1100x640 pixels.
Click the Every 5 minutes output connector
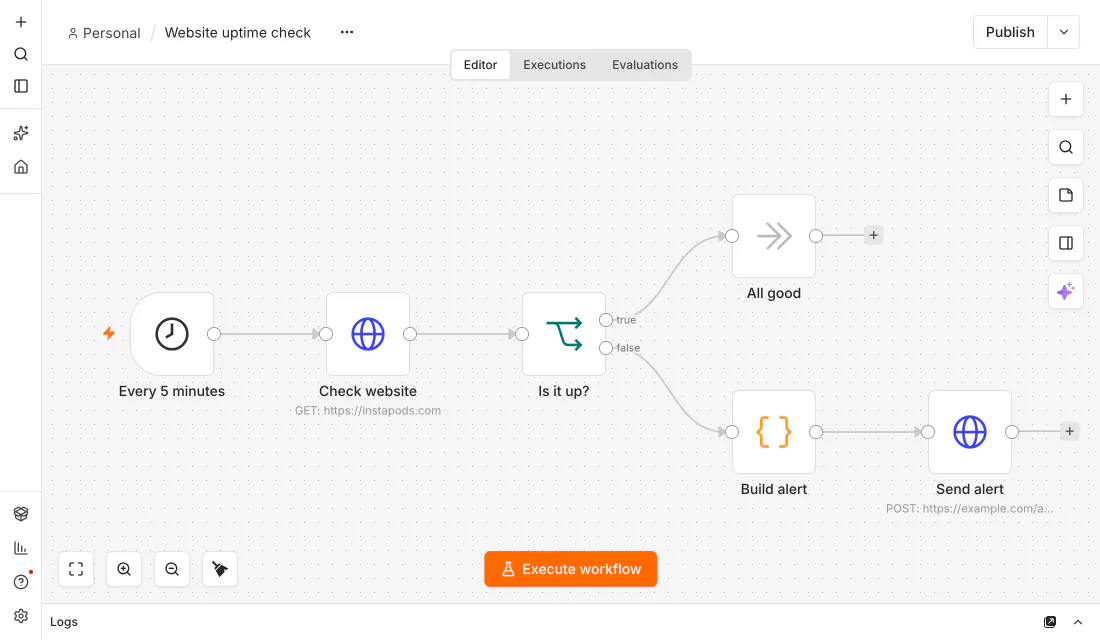[x=214, y=334]
